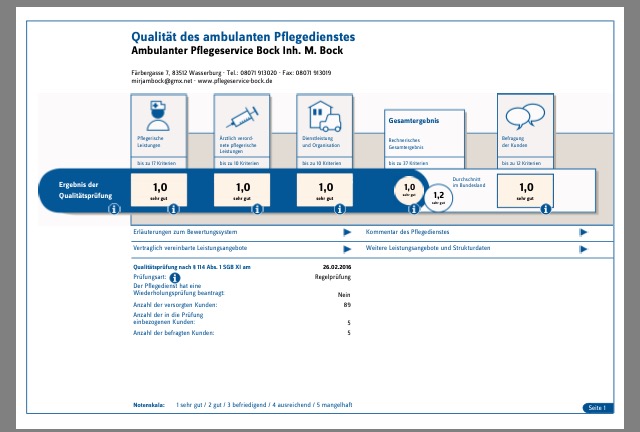
Task: Click the examination date 26.02.2016
Action: pos(337,267)
